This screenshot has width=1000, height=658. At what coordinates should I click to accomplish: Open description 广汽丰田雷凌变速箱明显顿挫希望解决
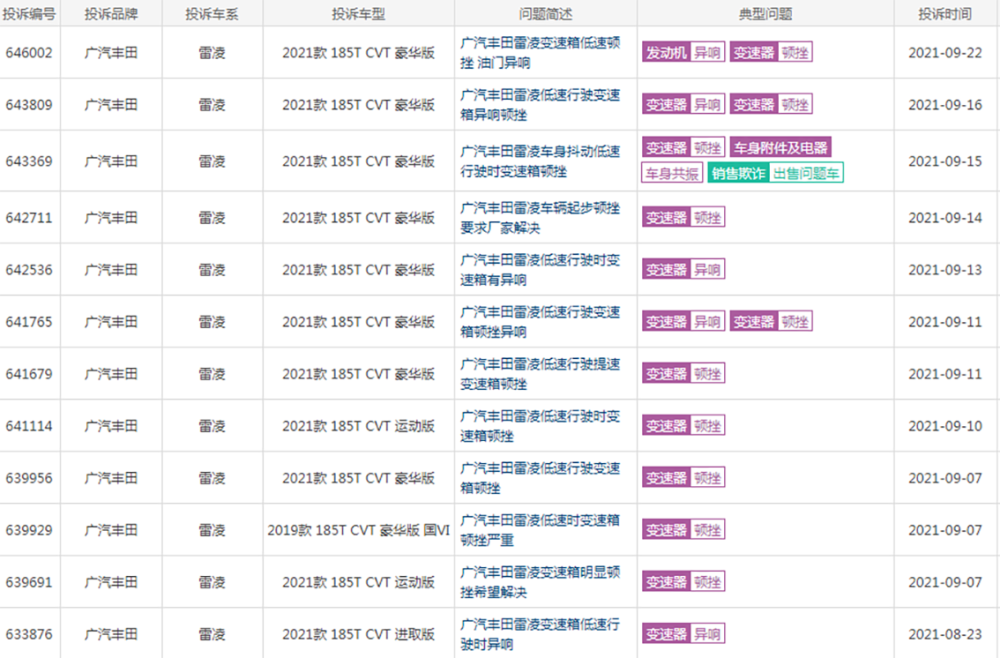point(540,582)
